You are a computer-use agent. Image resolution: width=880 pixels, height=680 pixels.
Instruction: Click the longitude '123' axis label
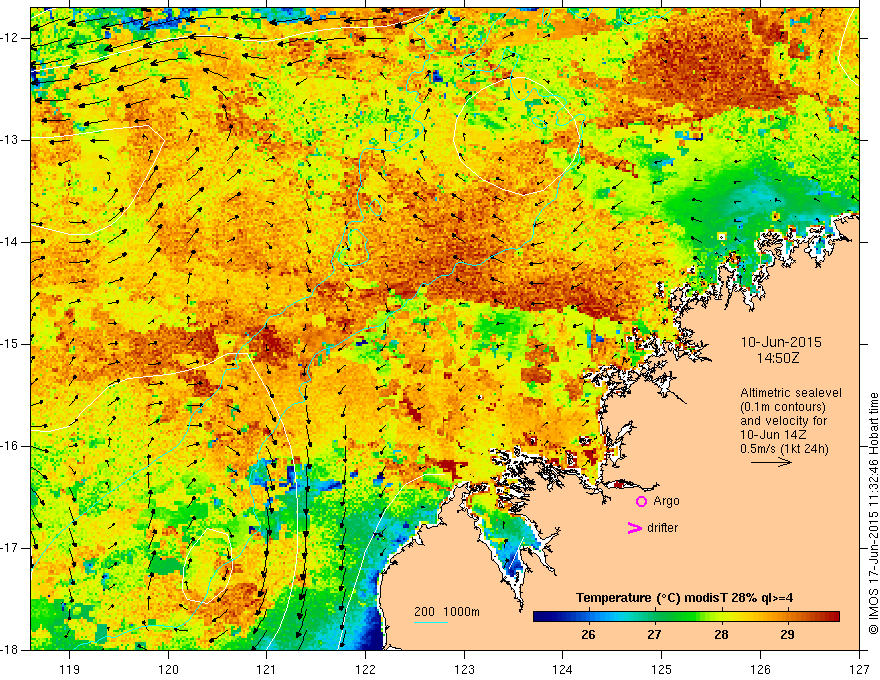pyautogui.click(x=464, y=669)
